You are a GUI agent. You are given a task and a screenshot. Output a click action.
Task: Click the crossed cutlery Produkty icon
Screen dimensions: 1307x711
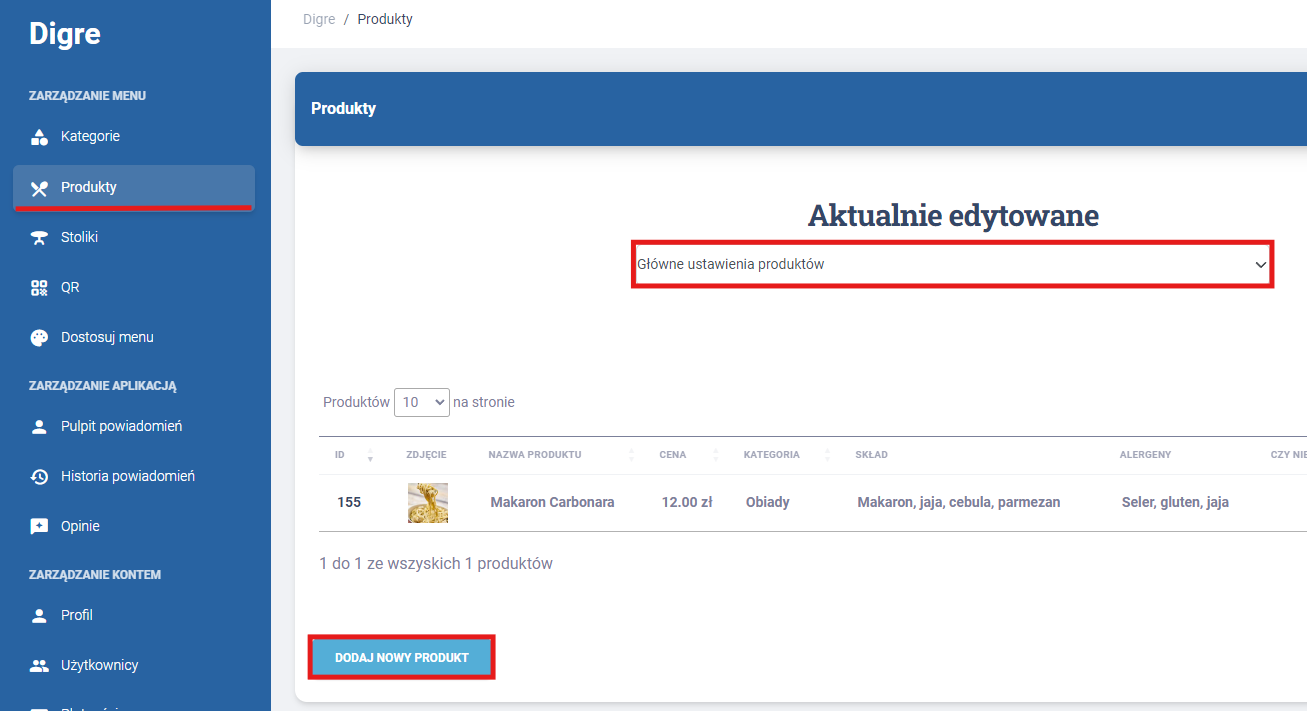click(39, 187)
